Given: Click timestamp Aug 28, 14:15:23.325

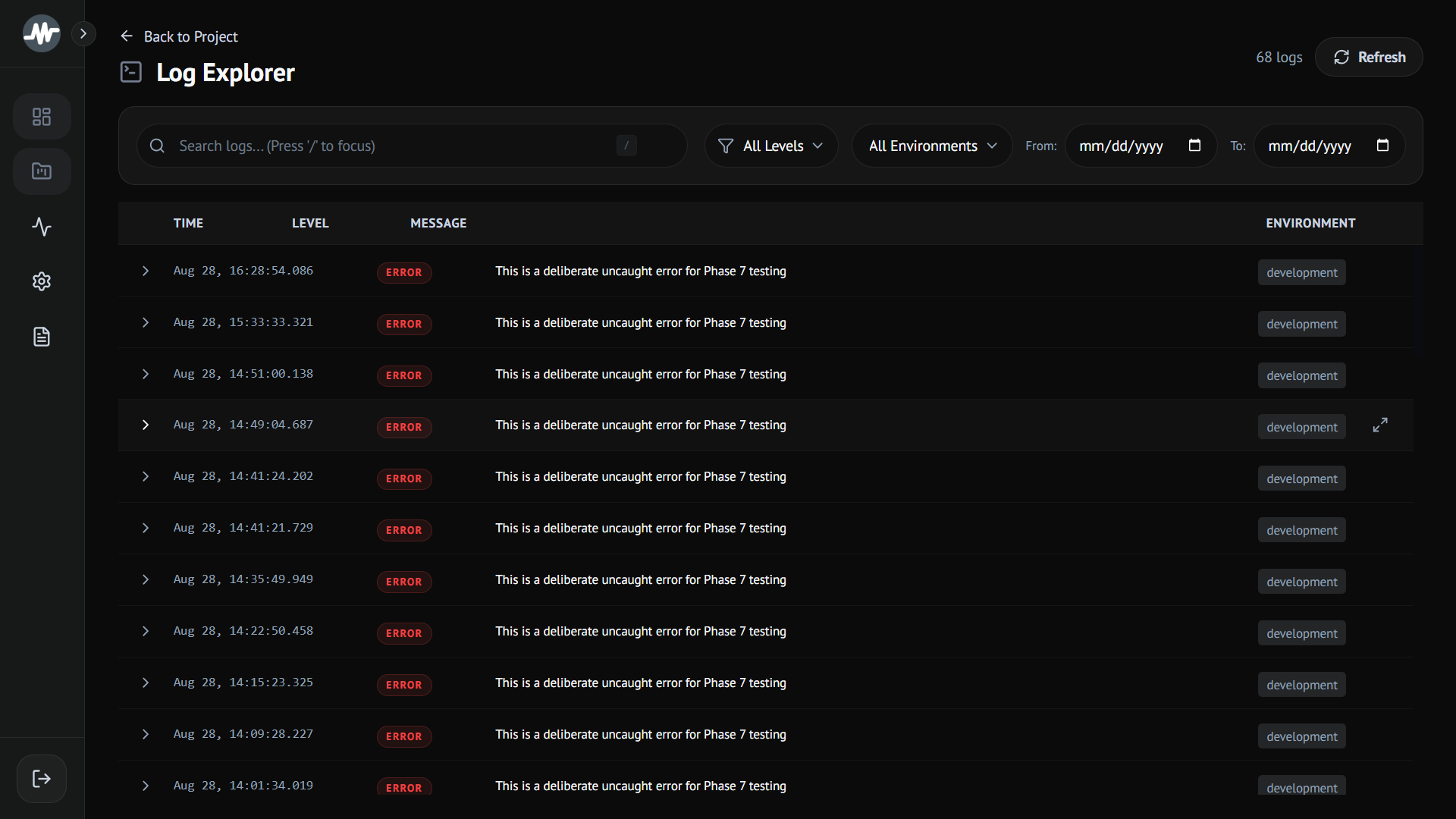Looking at the screenshot, I should 243,682.
